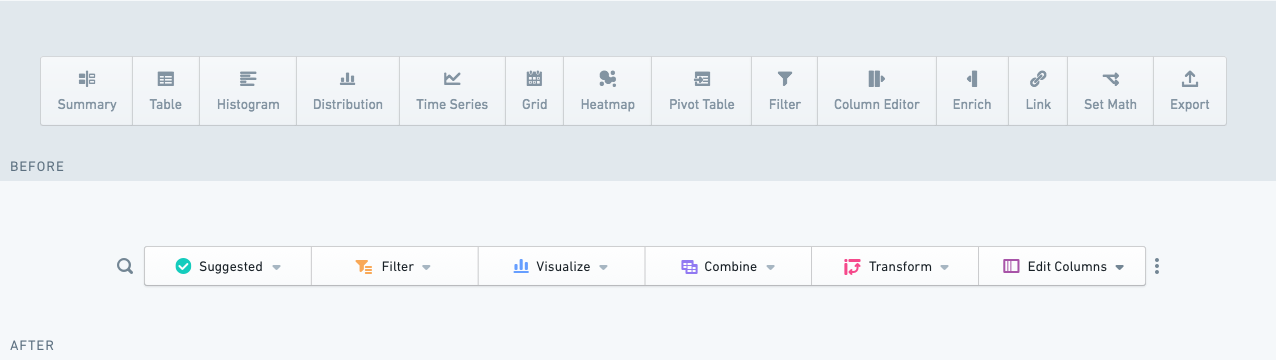Open the Visualize dropdown
Image resolution: width=1276 pixels, height=360 pixels.
click(562, 267)
